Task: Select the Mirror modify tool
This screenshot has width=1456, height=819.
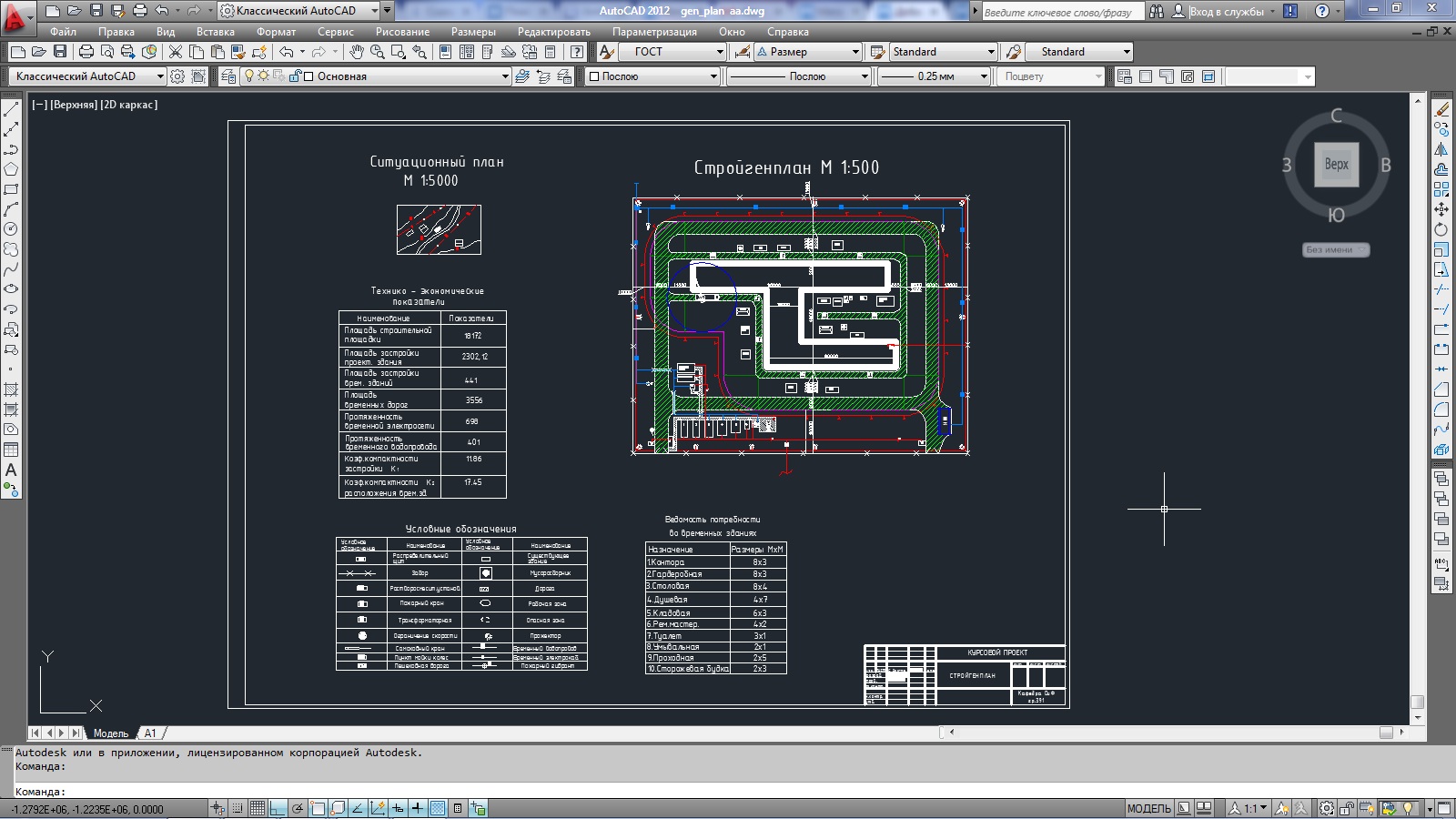Action: (x=1441, y=149)
